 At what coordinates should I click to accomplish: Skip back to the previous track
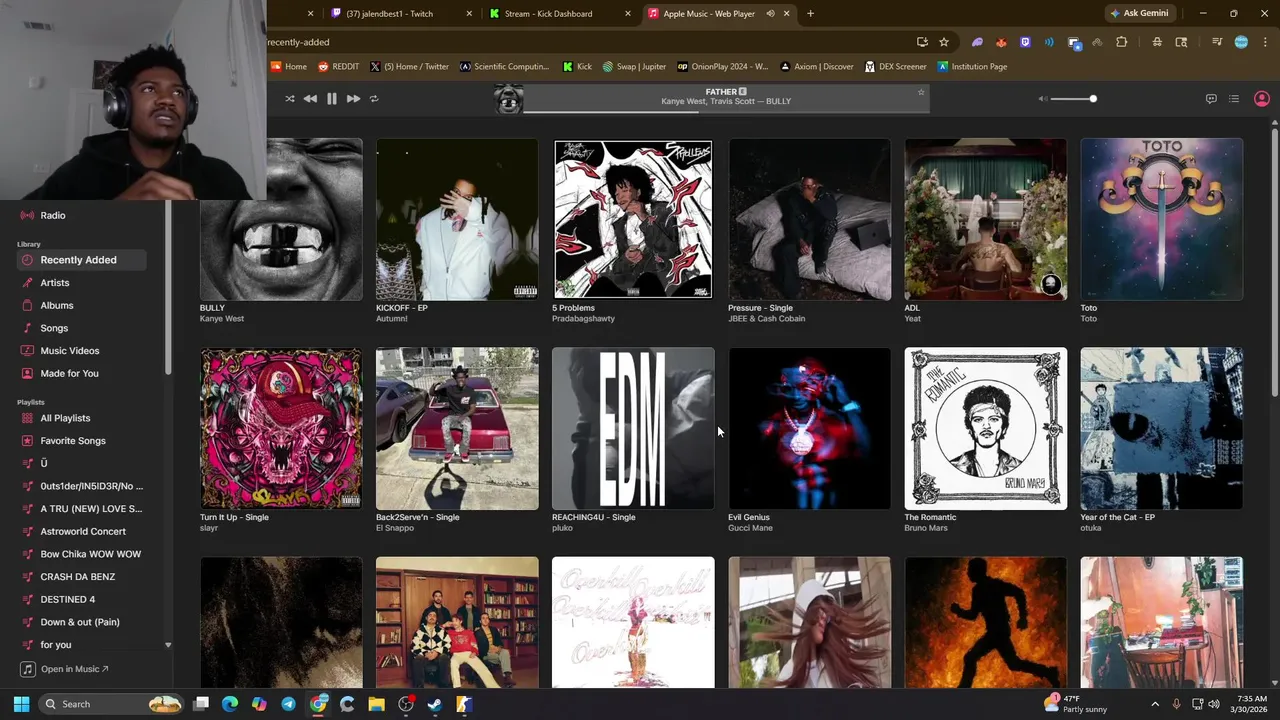(x=310, y=99)
